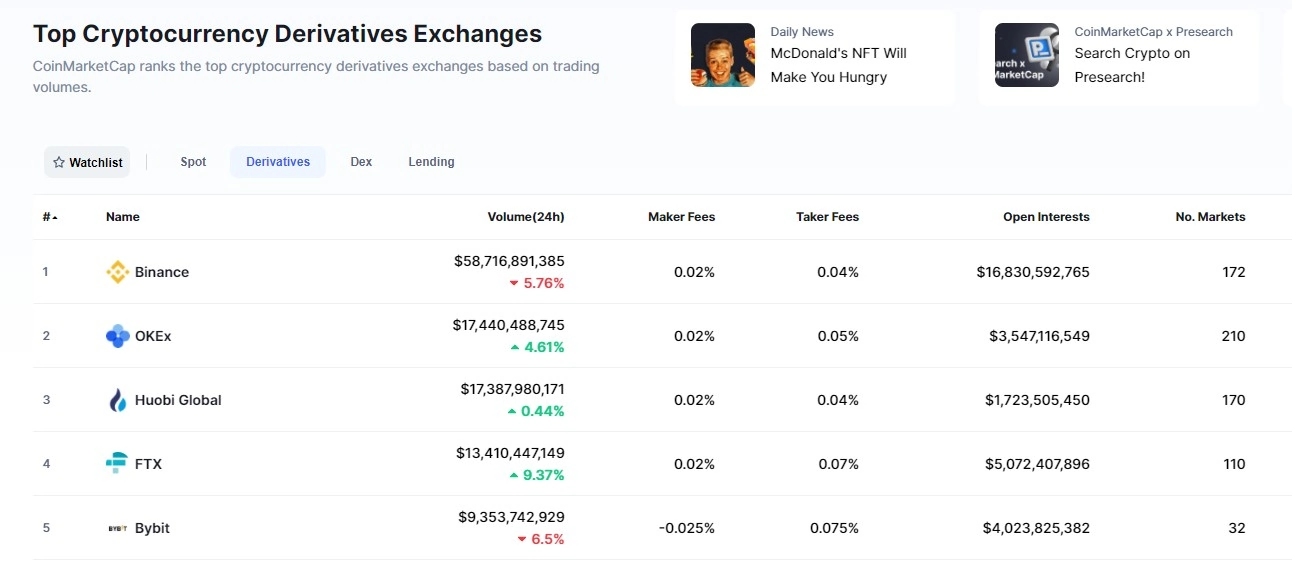Viewport: 1292px width, 561px height.
Task: Open Bybit exchange name link
Action: (x=152, y=528)
